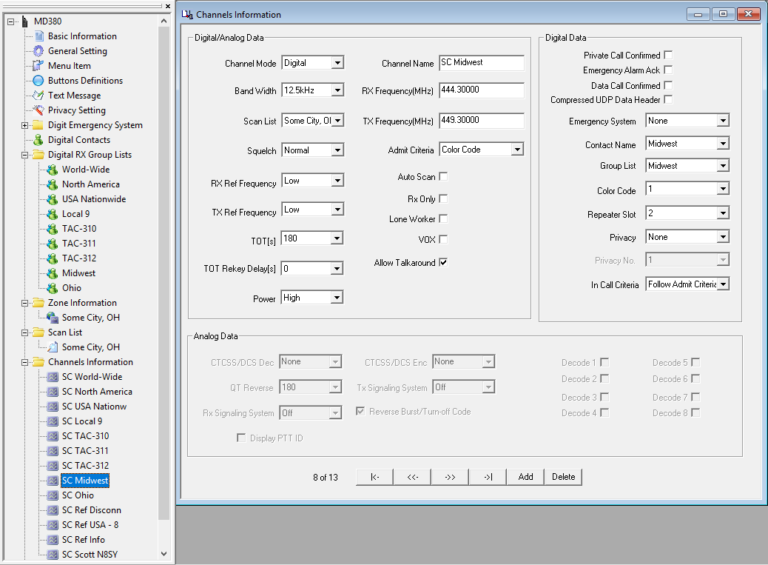Select SC Ref Disconn channel in tree
Screen dimensions: 768x565
click(92, 510)
